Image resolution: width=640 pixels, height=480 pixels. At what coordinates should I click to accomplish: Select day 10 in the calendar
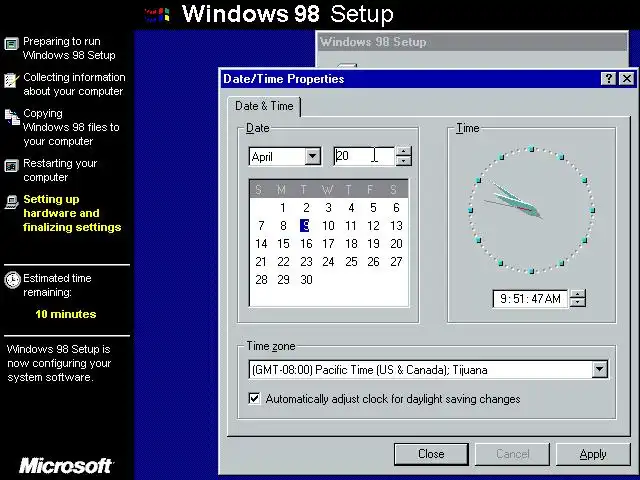pos(329,226)
